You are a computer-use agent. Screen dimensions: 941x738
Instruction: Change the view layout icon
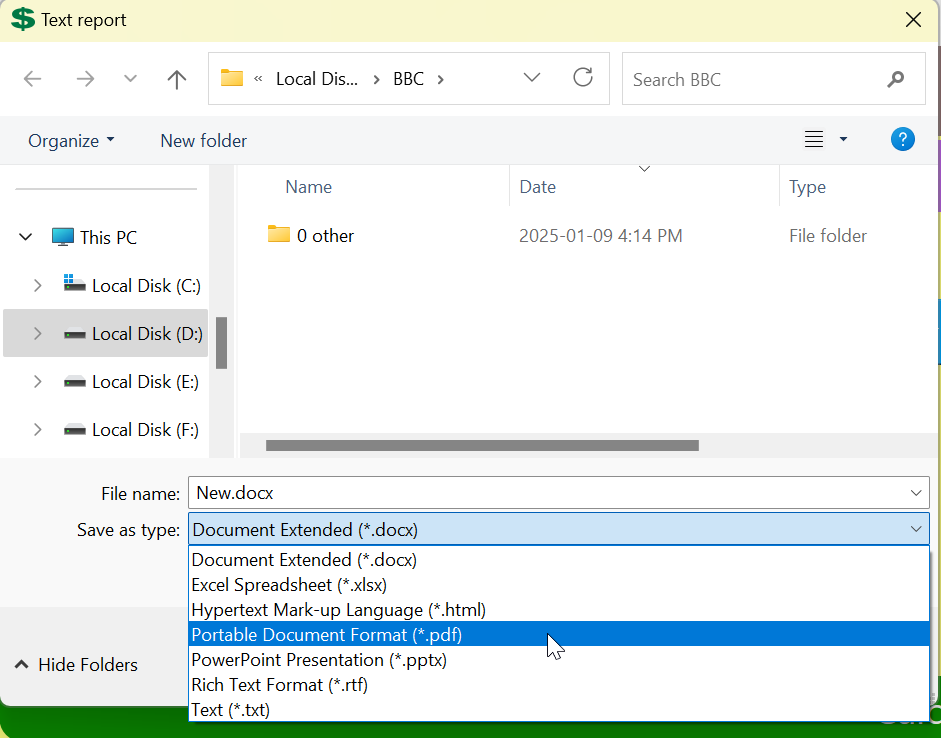point(814,139)
